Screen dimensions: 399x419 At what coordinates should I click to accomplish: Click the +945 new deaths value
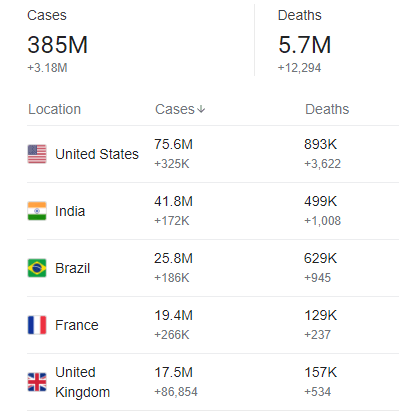click(x=317, y=278)
